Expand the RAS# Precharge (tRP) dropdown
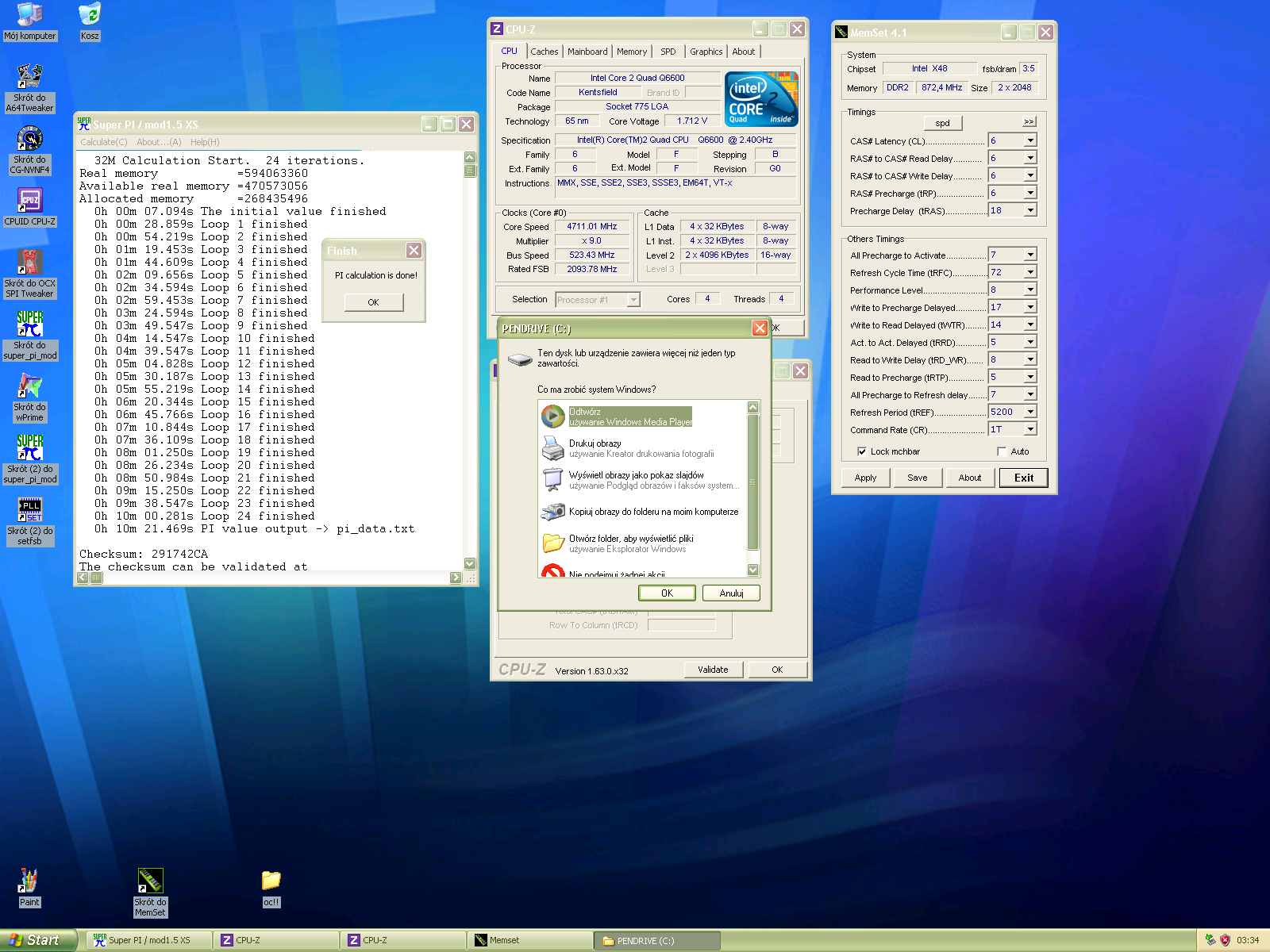 point(1030,193)
